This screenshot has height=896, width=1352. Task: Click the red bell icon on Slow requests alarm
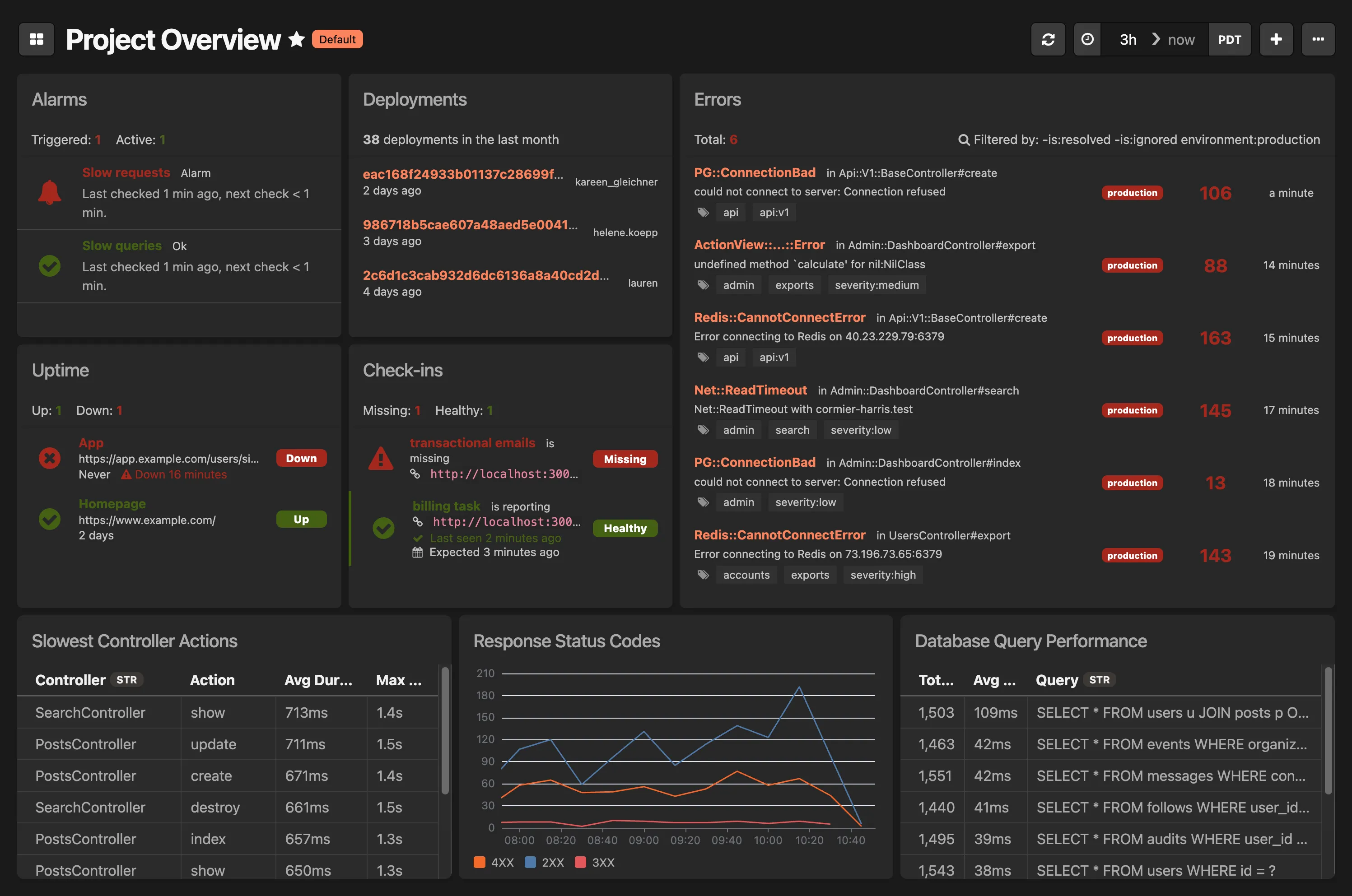(x=50, y=192)
